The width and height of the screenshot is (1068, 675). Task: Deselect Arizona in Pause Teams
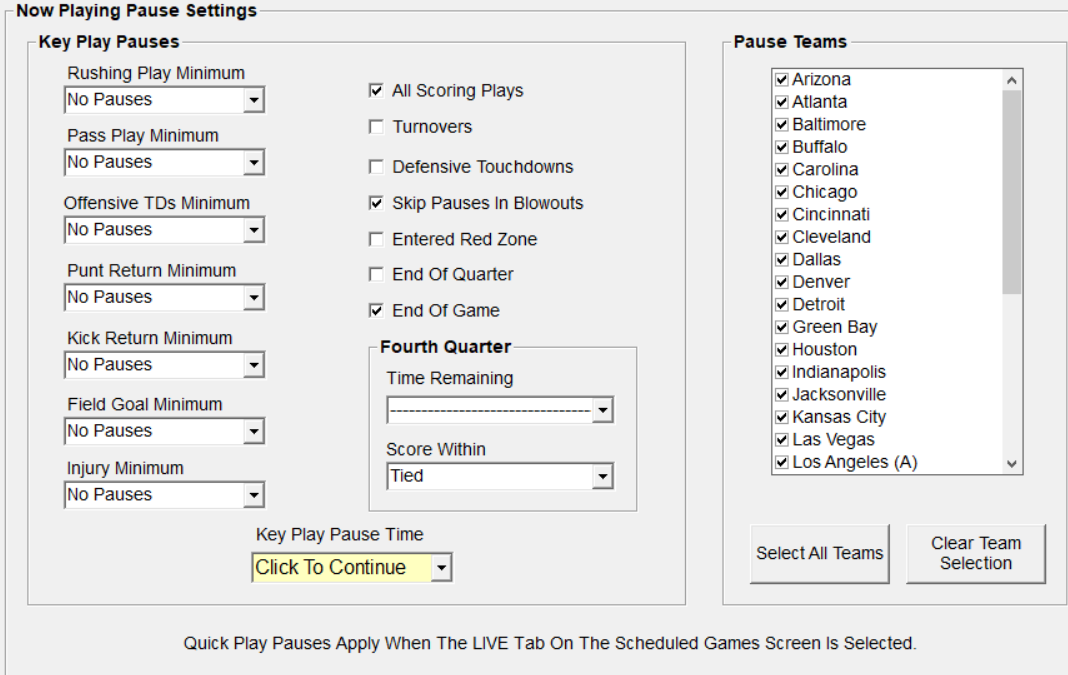(782, 80)
